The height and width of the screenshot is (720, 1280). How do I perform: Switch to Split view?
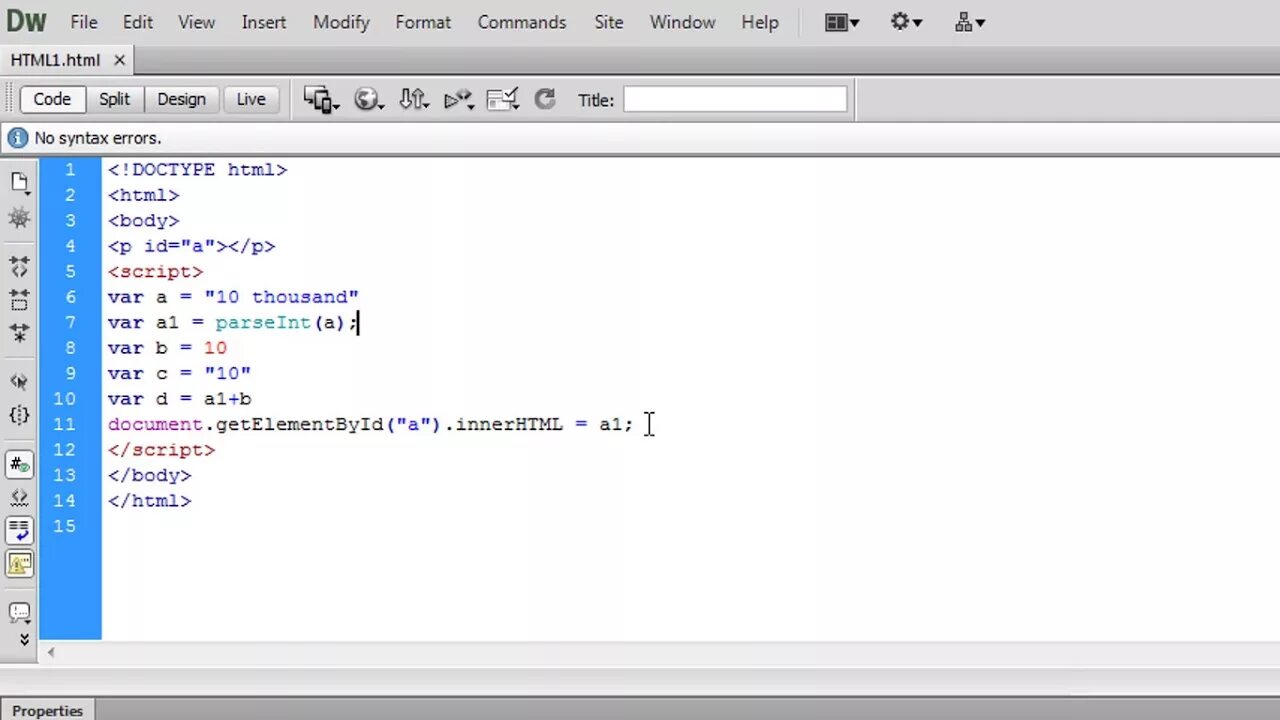point(114,99)
